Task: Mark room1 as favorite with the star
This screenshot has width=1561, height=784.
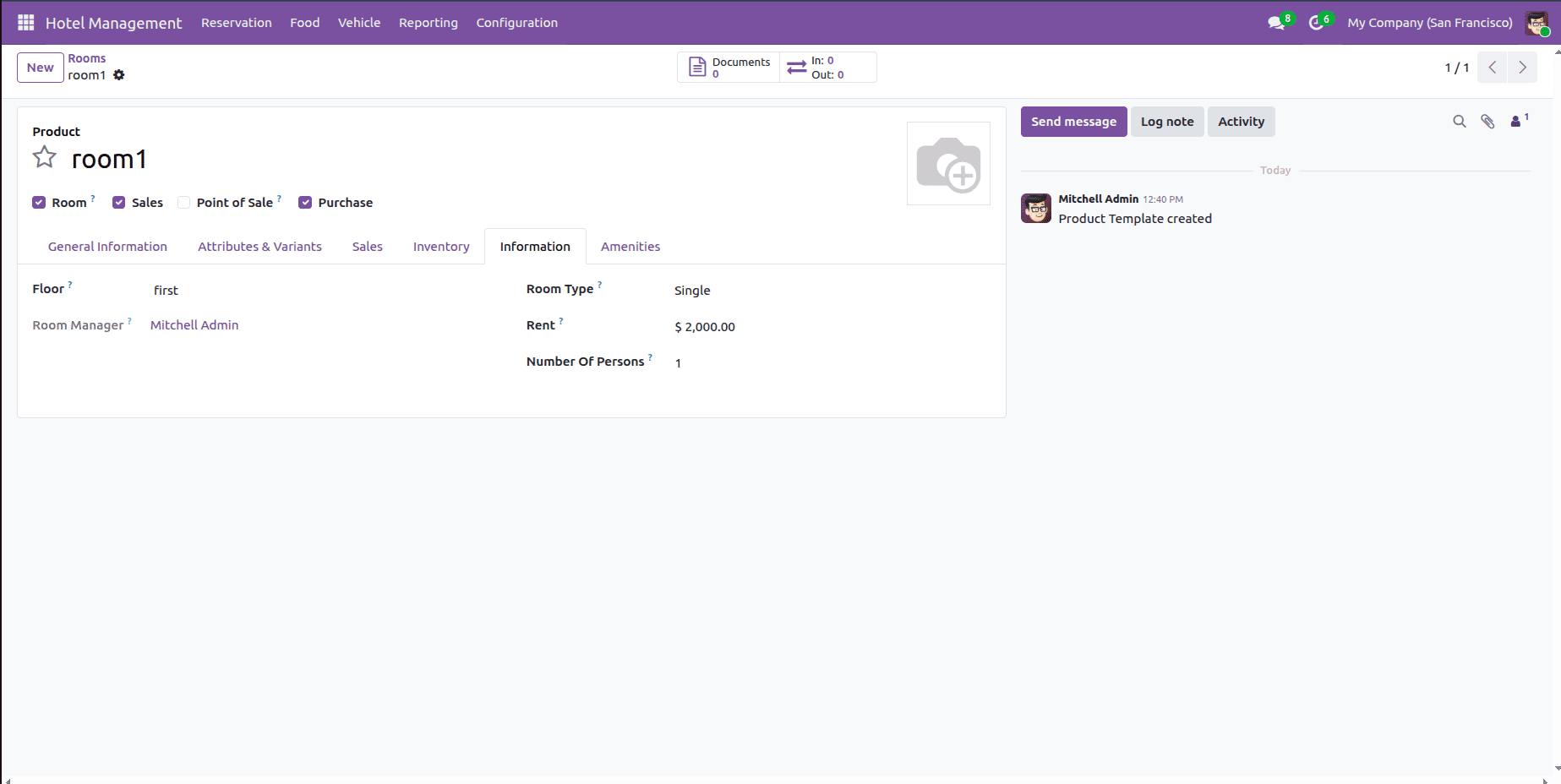Action: pyautogui.click(x=45, y=157)
